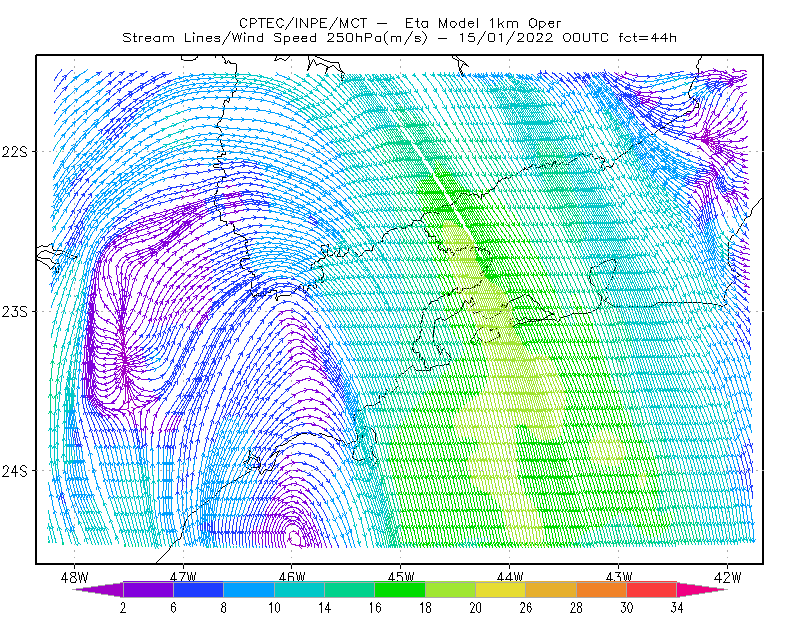Click the 24S latitude label
This screenshot has height=618, width=800.
(x=14, y=471)
